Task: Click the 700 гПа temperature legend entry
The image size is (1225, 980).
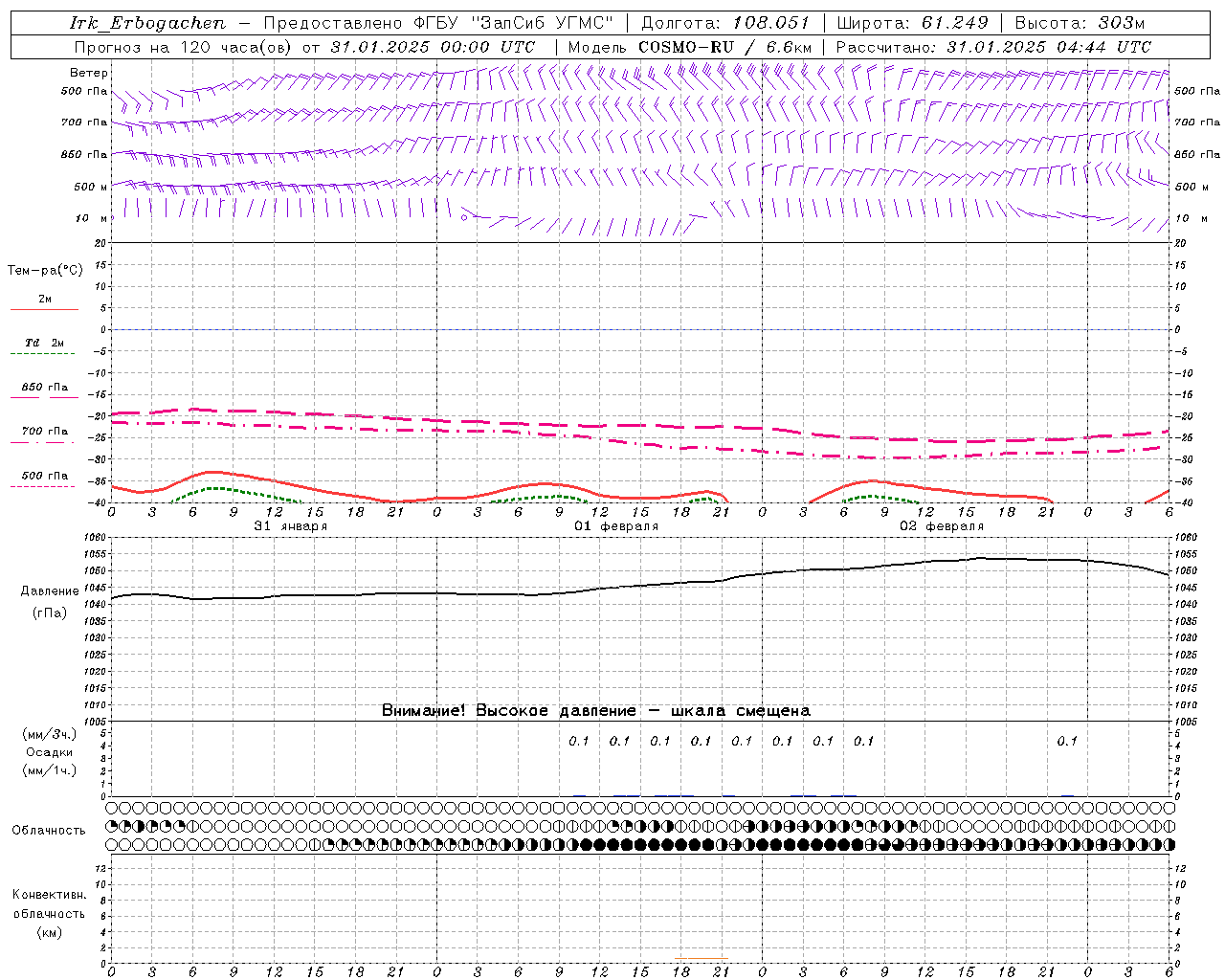Action: (x=44, y=432)
